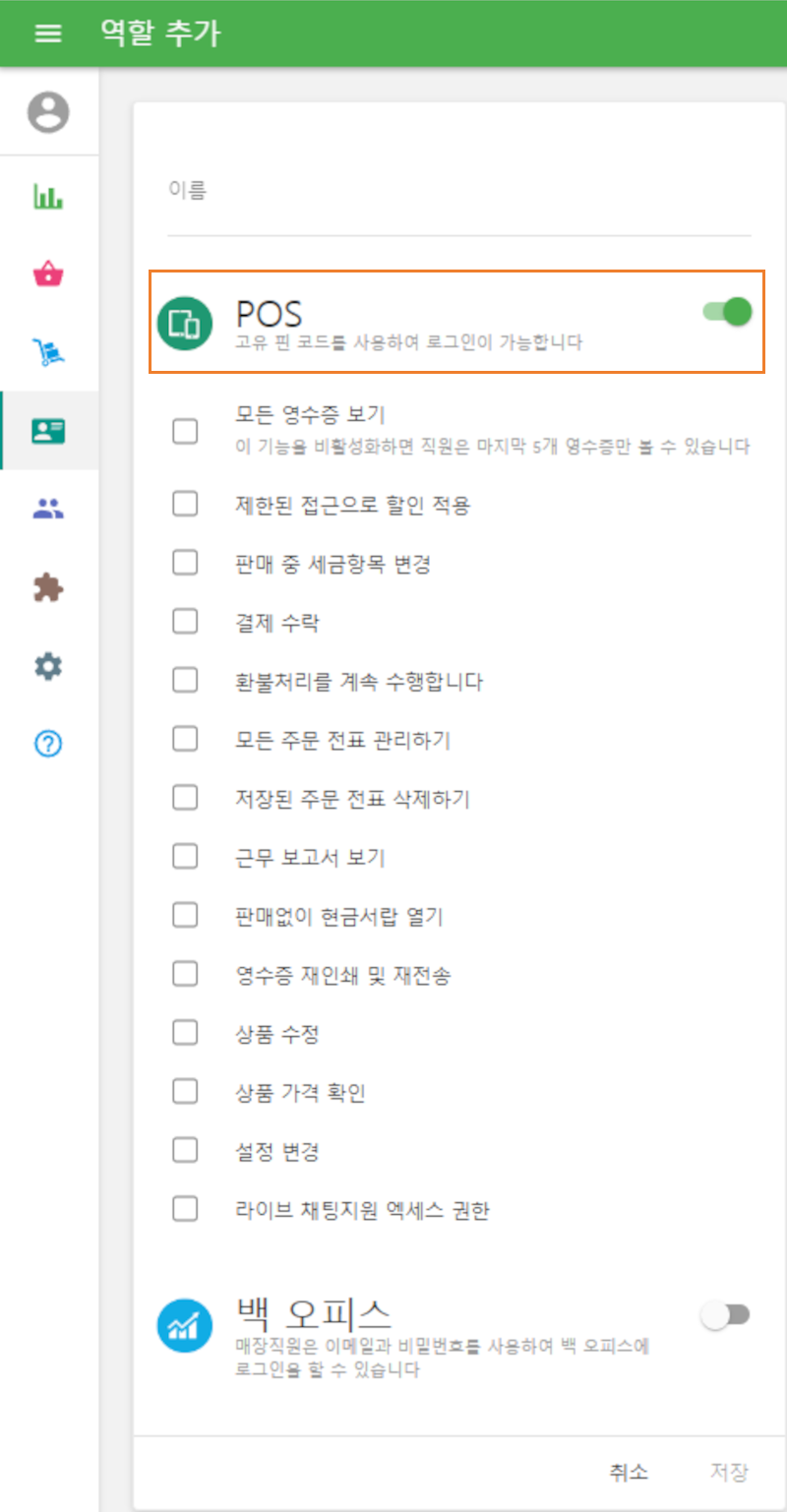
Task: Check the 모든 영수증 보기 checkbox
Action: click(x=185, y=431)
